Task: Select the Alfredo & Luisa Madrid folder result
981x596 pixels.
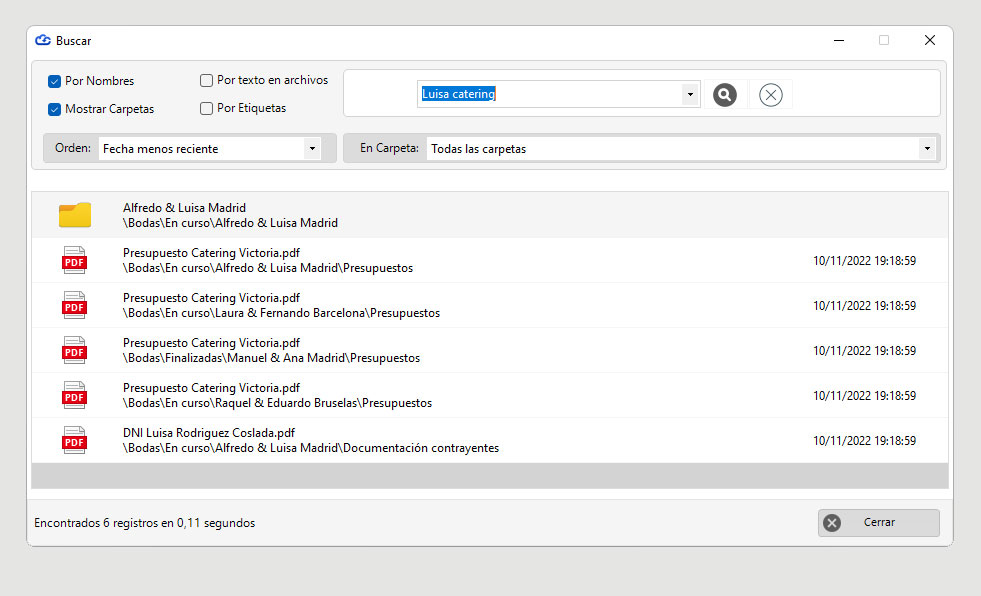Action: [490, 215]
